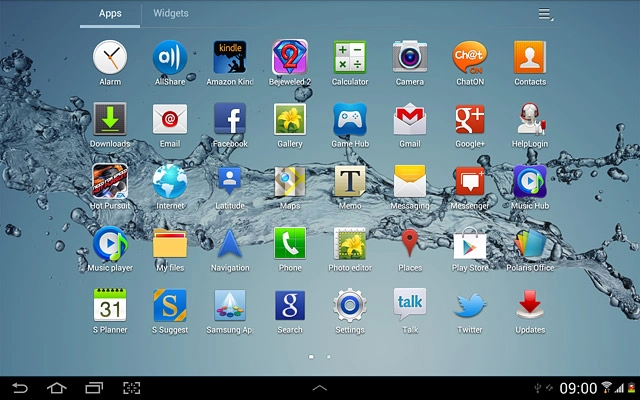Open quick settings from the clock

pos(578,388)
